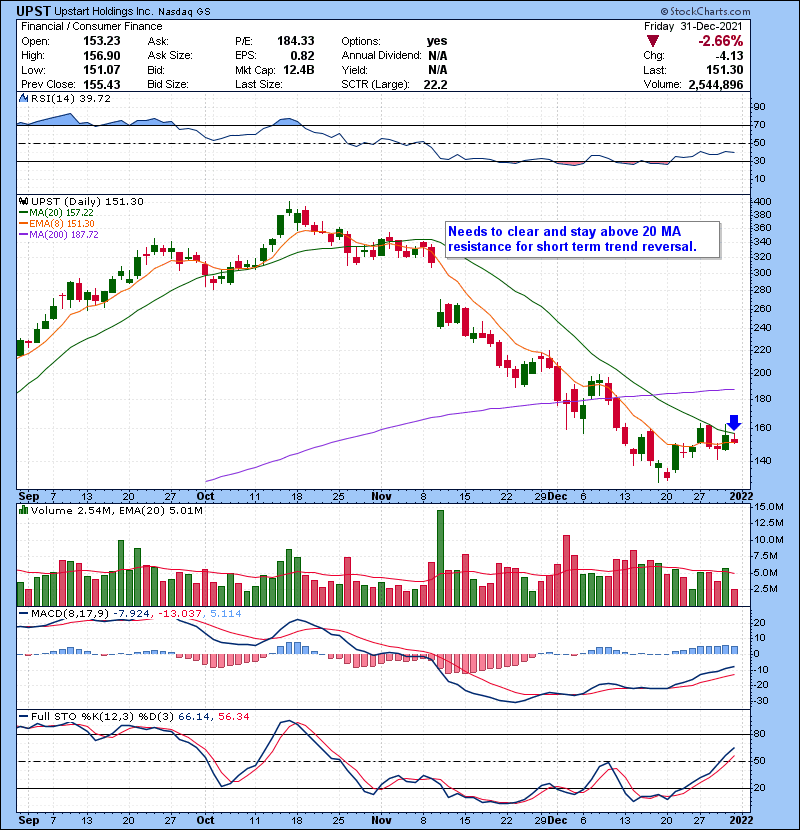800x830 pixels.
Task: Click the RSI(14) panel area-chart icon
Action: tap(23, 98)
